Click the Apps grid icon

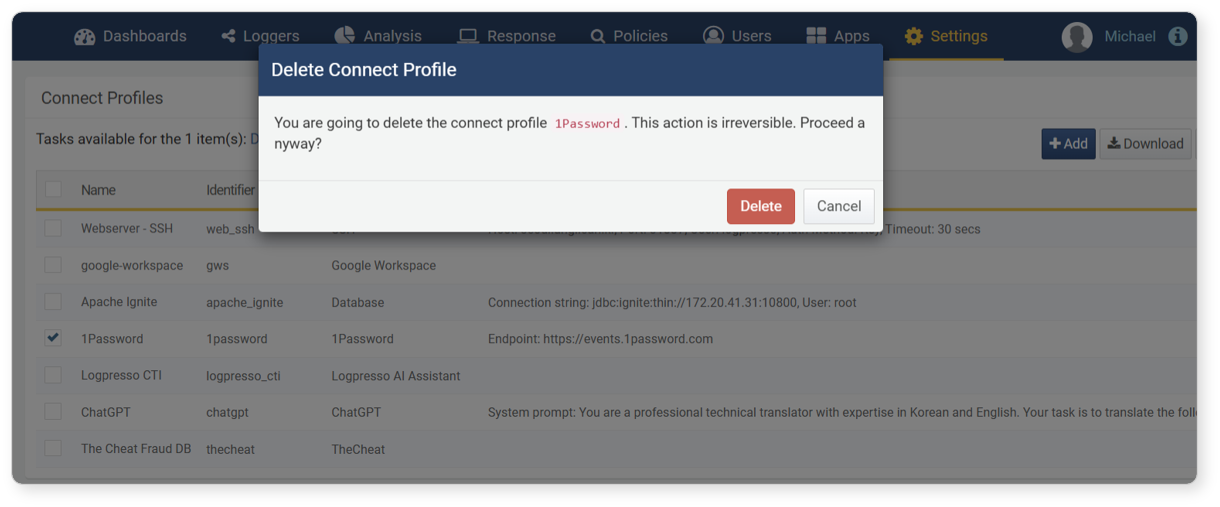(x=816, y=36)
